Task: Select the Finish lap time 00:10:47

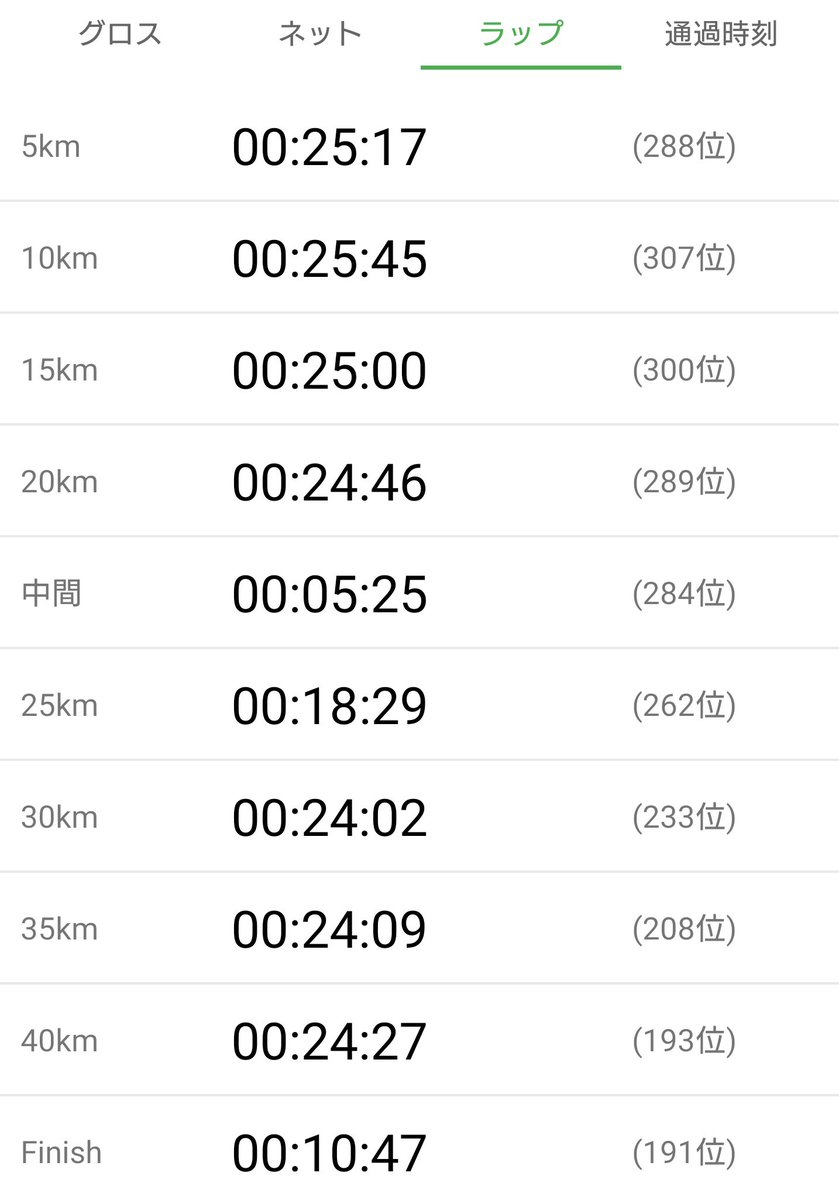Action: (330, 1153)
